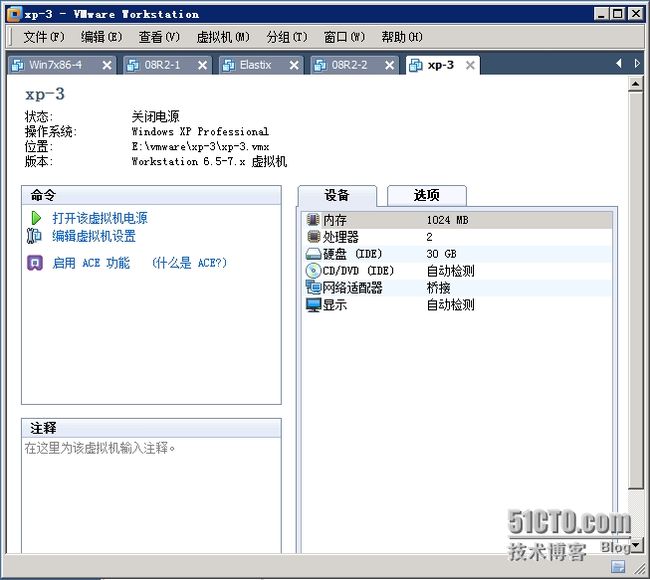Click the memory chip icon in the 内存 row
The height and width of the screenshot is (580, 650).
coord(313,219)
